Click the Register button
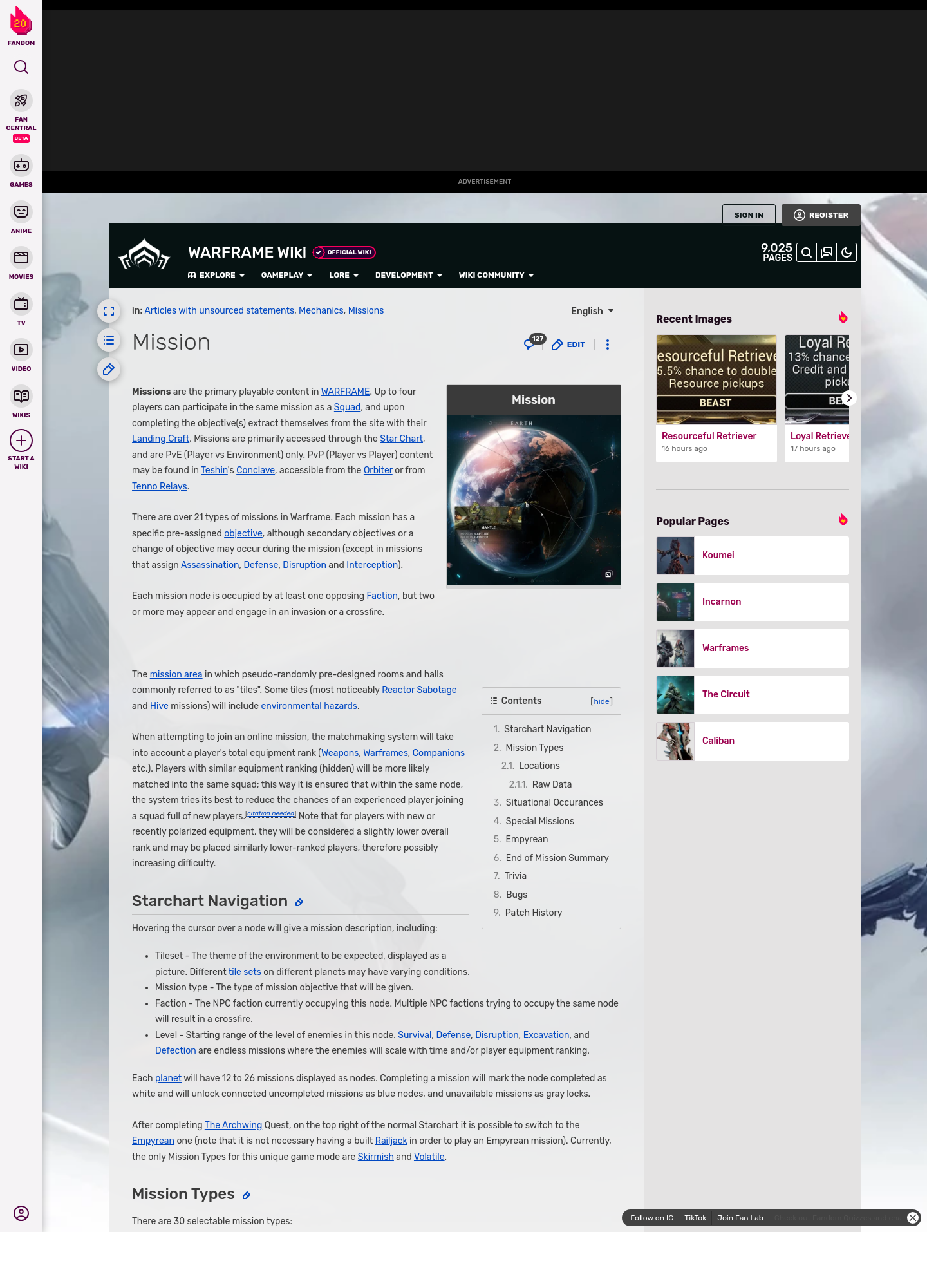This screenshot has width=927, height=1288. (821, 215)
